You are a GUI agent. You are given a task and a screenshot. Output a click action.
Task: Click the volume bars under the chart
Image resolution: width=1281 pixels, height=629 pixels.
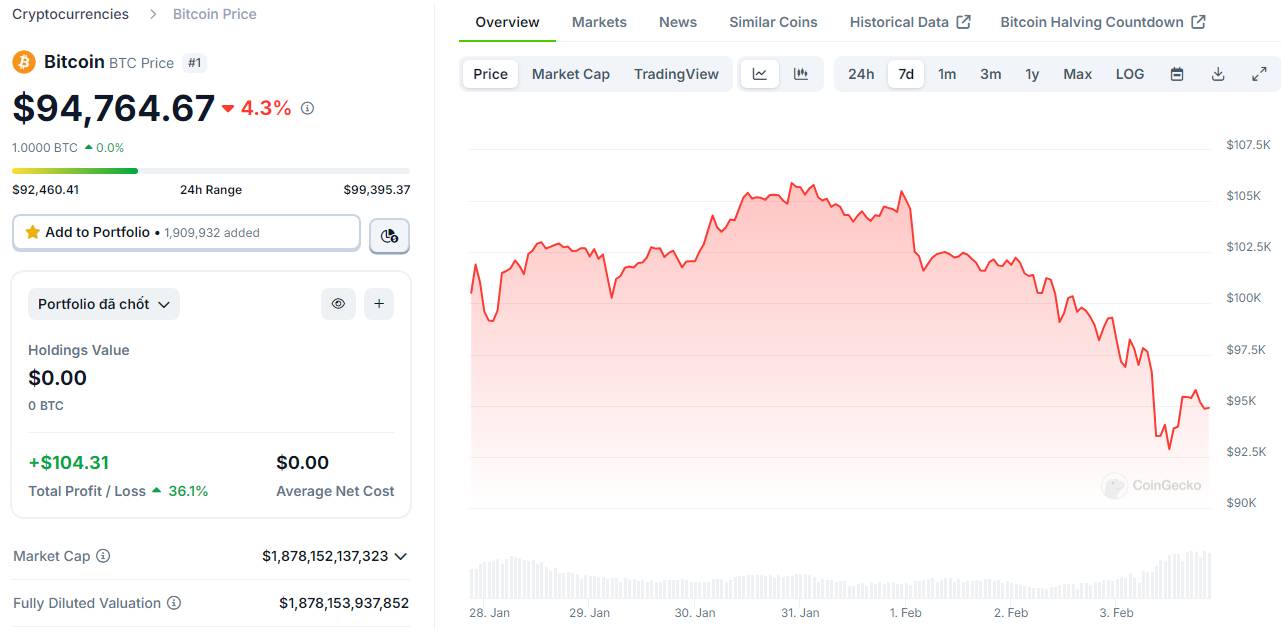[840, 577]
